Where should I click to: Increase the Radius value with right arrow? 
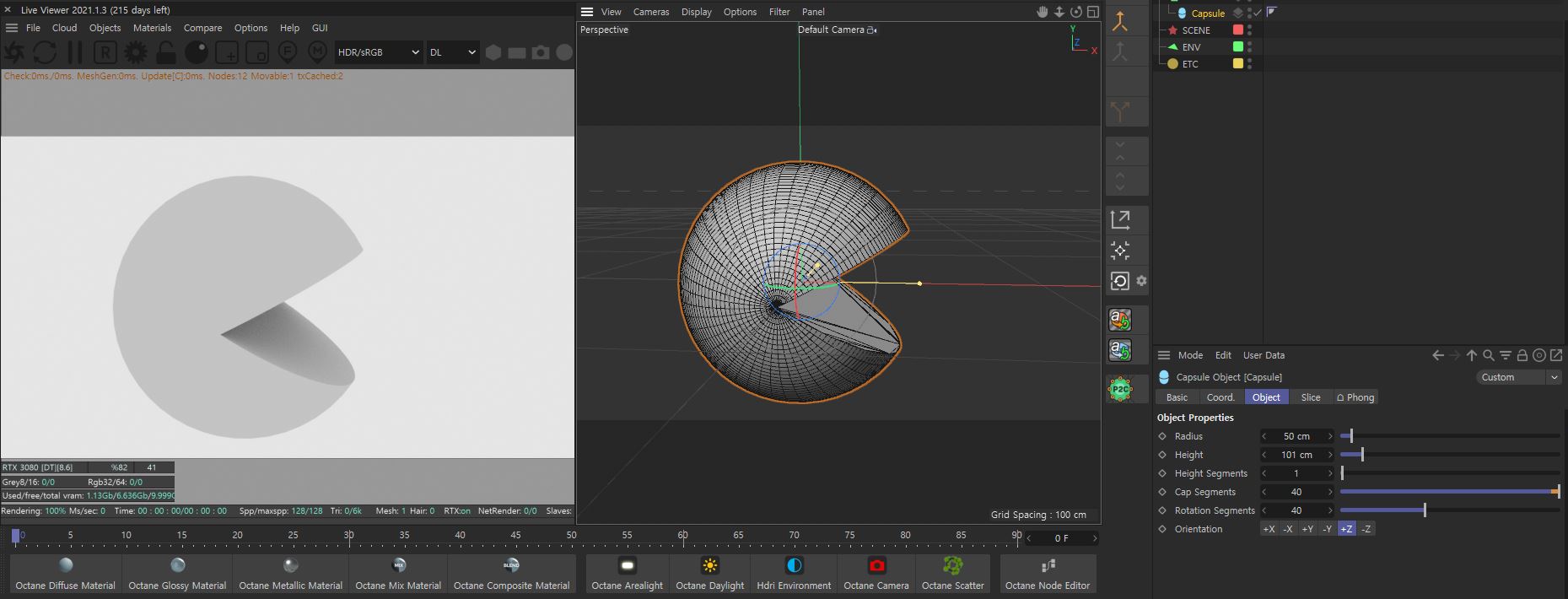click(x=1330, y=436)
